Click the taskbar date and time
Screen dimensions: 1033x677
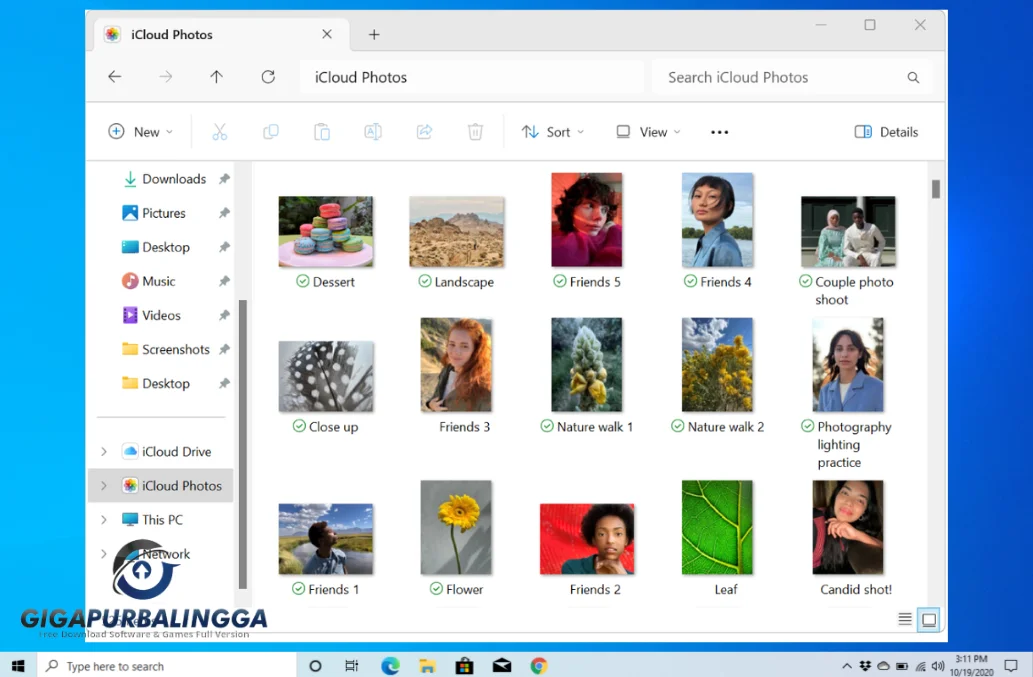[x=971, y=665]
